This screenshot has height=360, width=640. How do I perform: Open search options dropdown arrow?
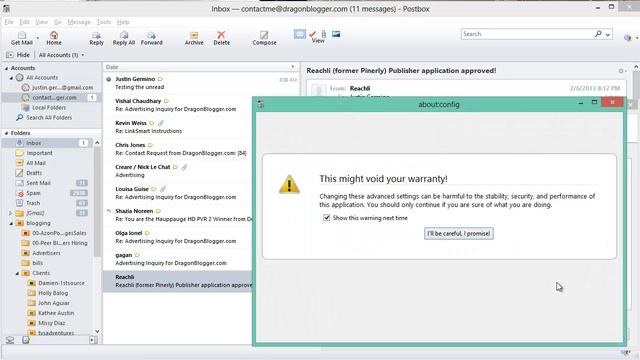point(608,34)
